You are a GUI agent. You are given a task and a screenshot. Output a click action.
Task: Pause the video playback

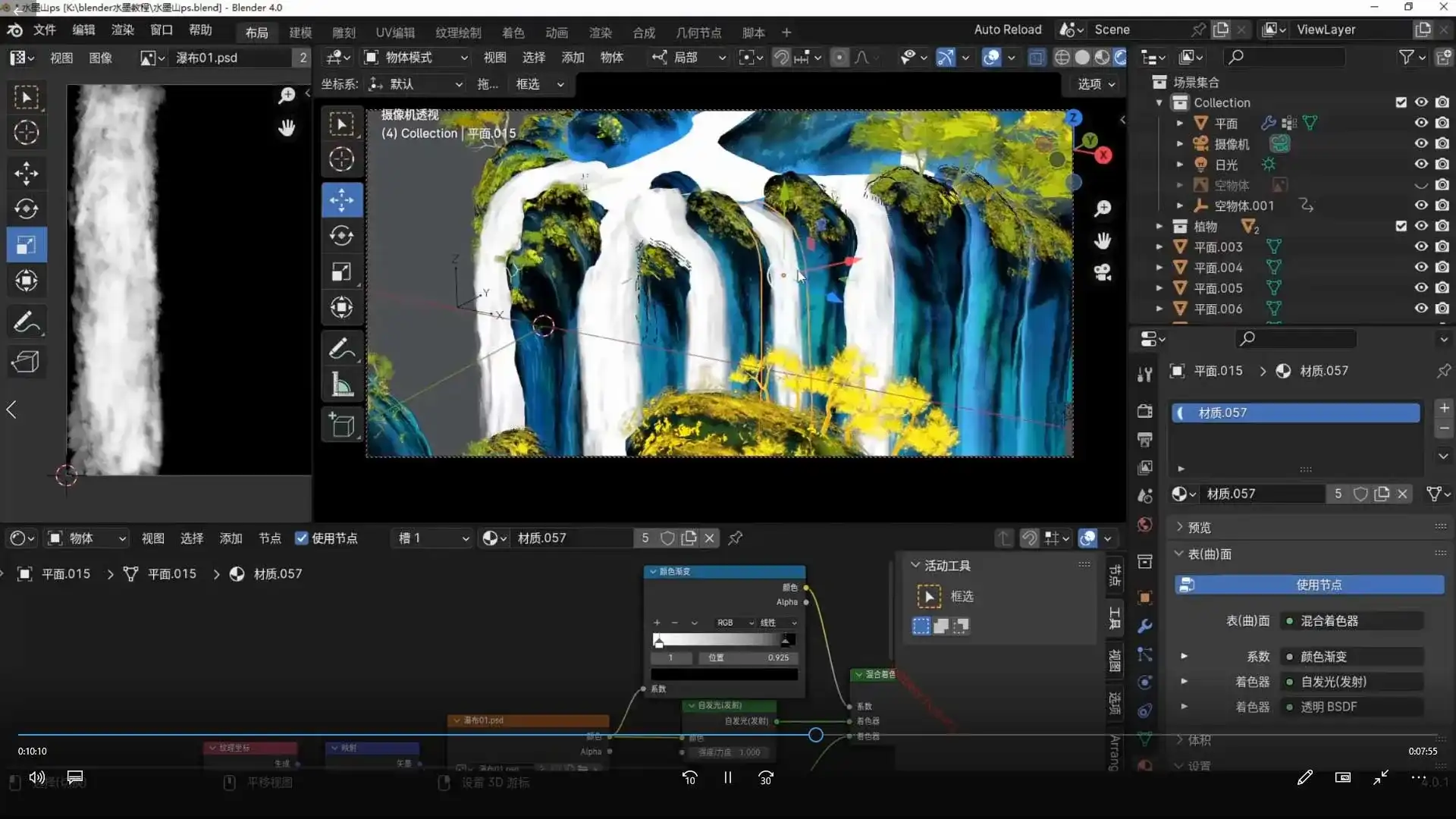click(x=727, y=778)
